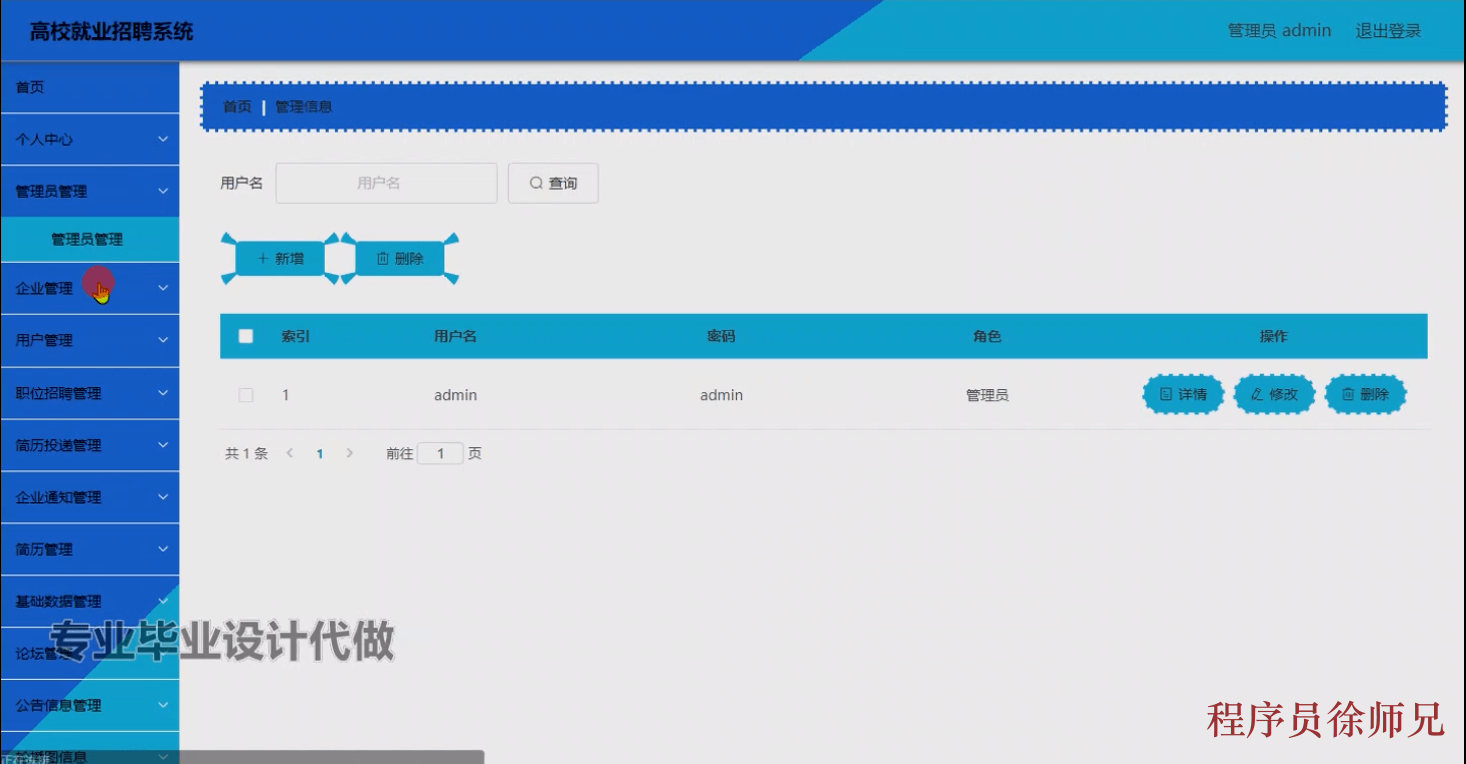Click the plus icon on 新增 button
The width and height of the screenshot is (1466, 764).
pyautogui.click(x=264, y=258)
